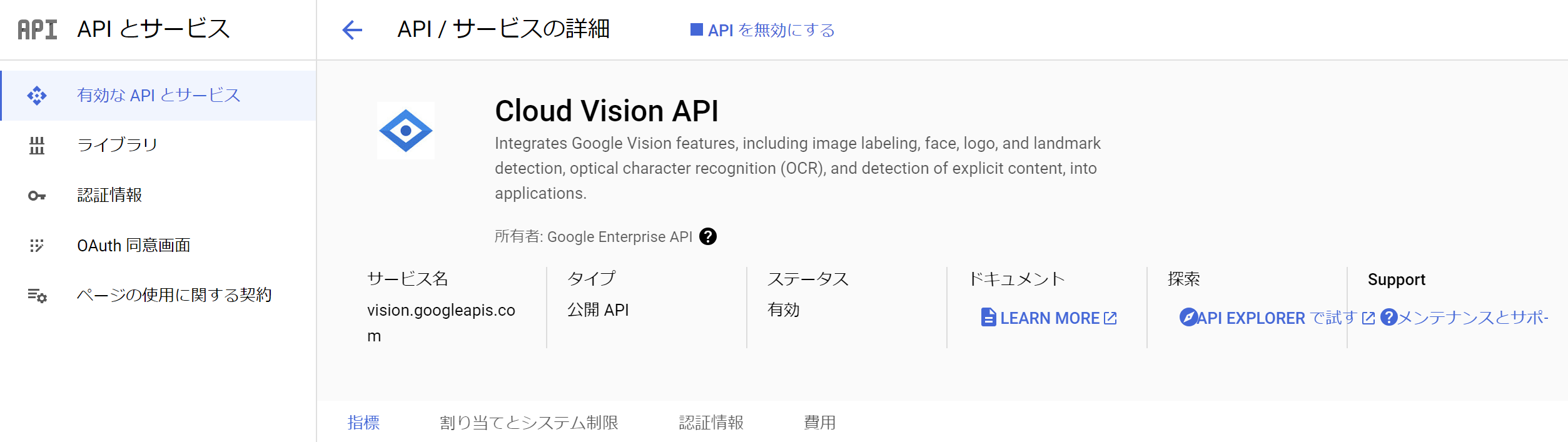Screen dimensions: 1568x442
Task: Click the enabled APIs diamond icon in sidebar
Action: pos(37,96)
